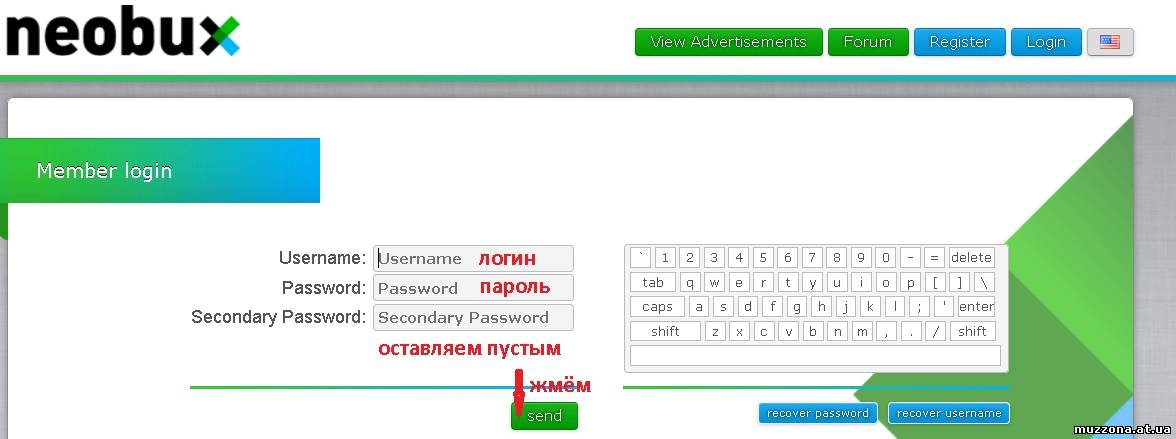Tap the w key on virtual keyboard
Image resolution: width=1176 pixels, height=439 pixels.
(x=715, y=283)
